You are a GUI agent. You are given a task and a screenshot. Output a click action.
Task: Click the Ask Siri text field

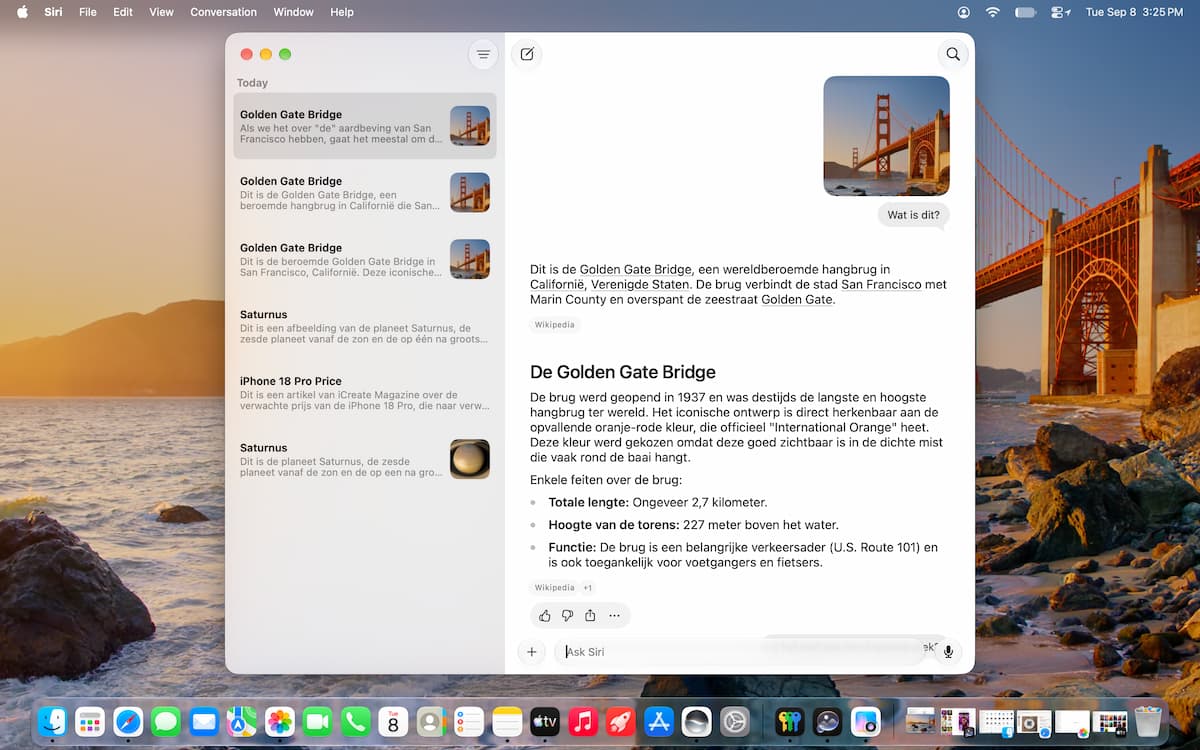click(x=740, y=652)
